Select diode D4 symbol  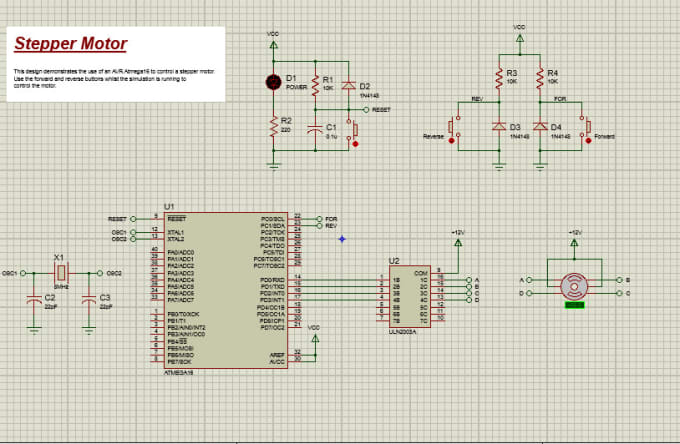(x=540, y=126)
